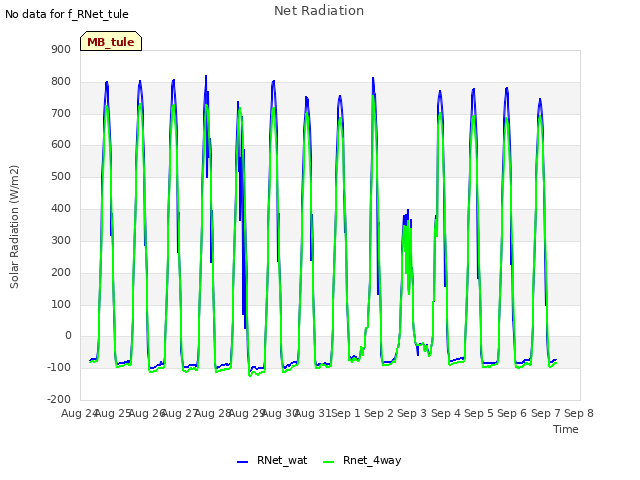Click the Rnet_4way legend entry

pos(362,460)
